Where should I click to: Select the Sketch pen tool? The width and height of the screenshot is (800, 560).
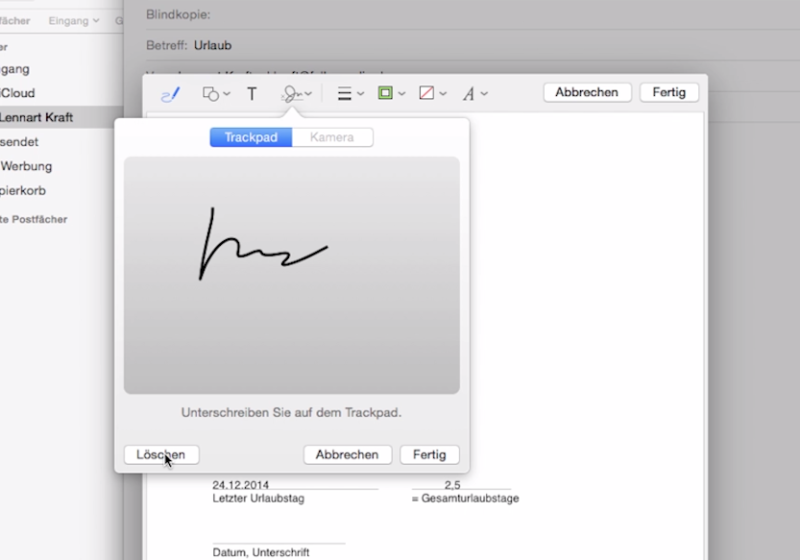pos(170,93)
